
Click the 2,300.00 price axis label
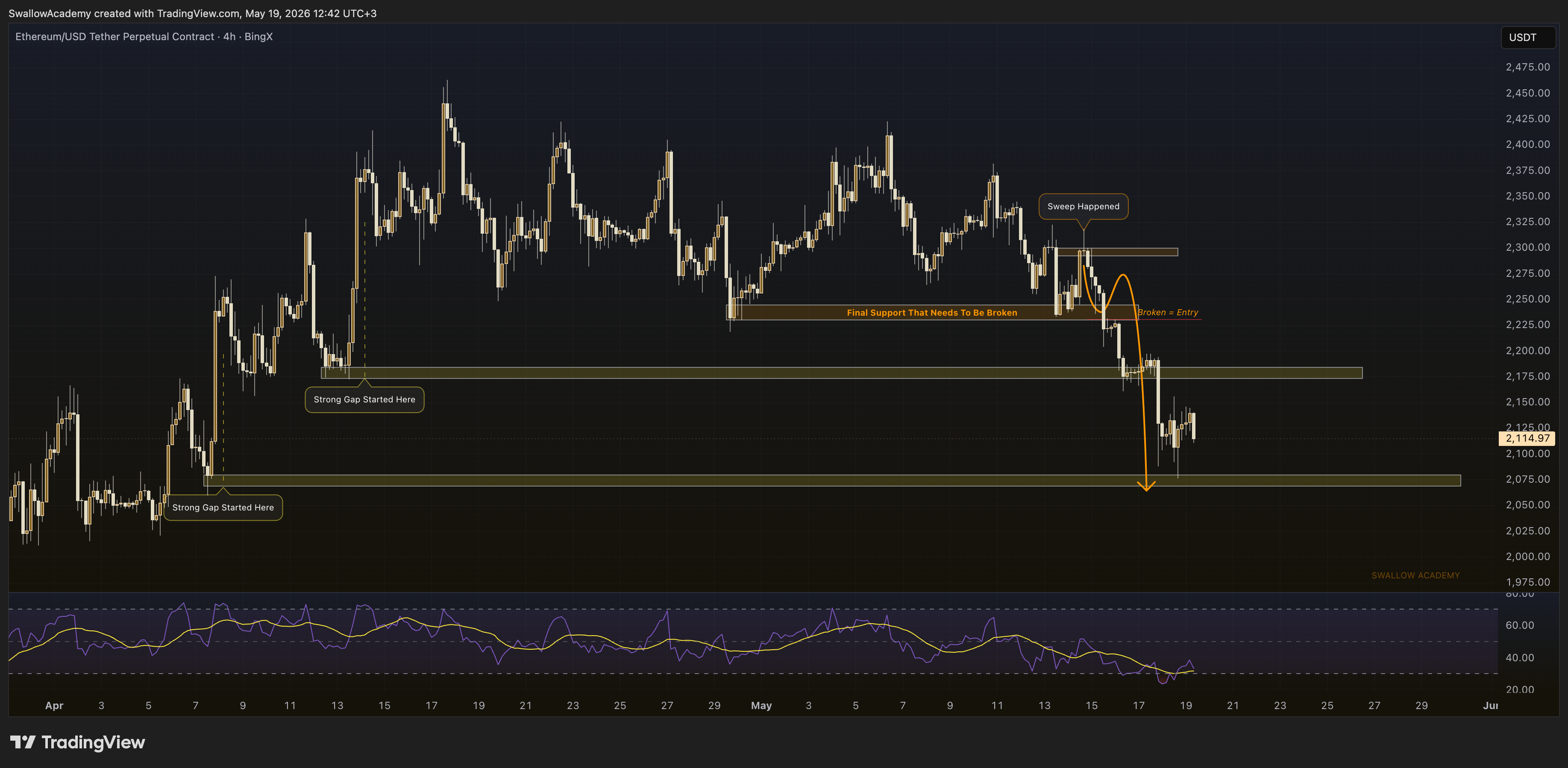click(x=1528, y=247)
